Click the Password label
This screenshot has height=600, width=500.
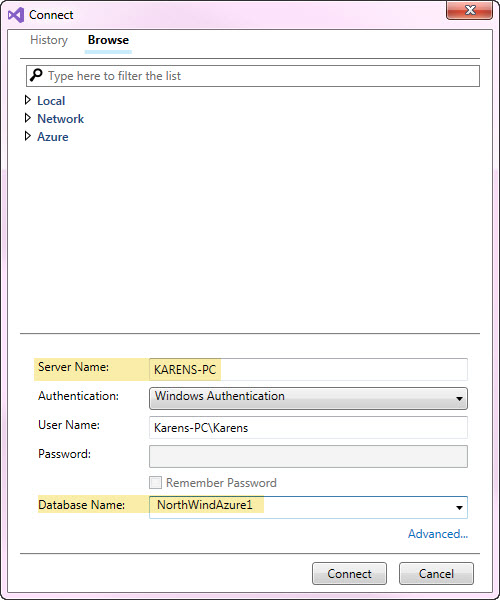pyautogui.click(x=64, y=454)
